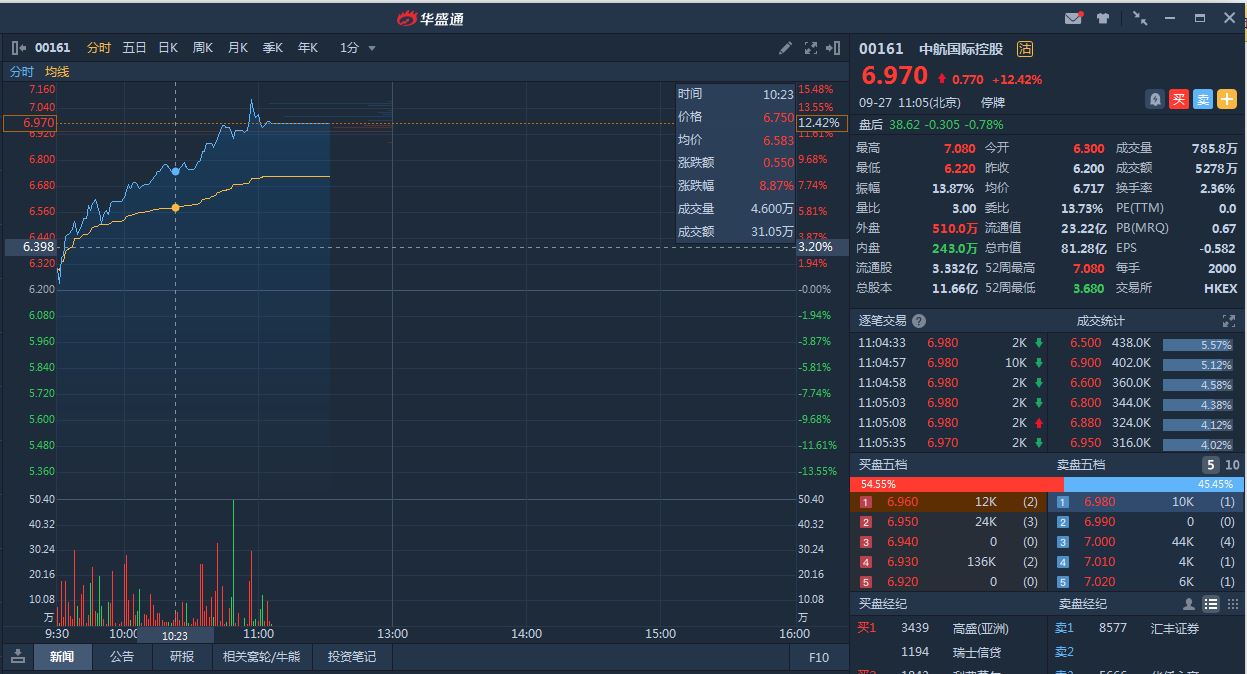The image size is (1247, 674).
Task: Click the shirt-shaped skin theme icon
Action: tap(1102, 18)
